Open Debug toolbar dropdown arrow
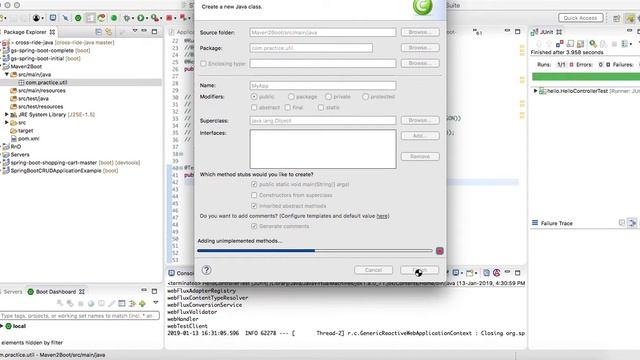The image size is (640, 360). tap(133, 18)
